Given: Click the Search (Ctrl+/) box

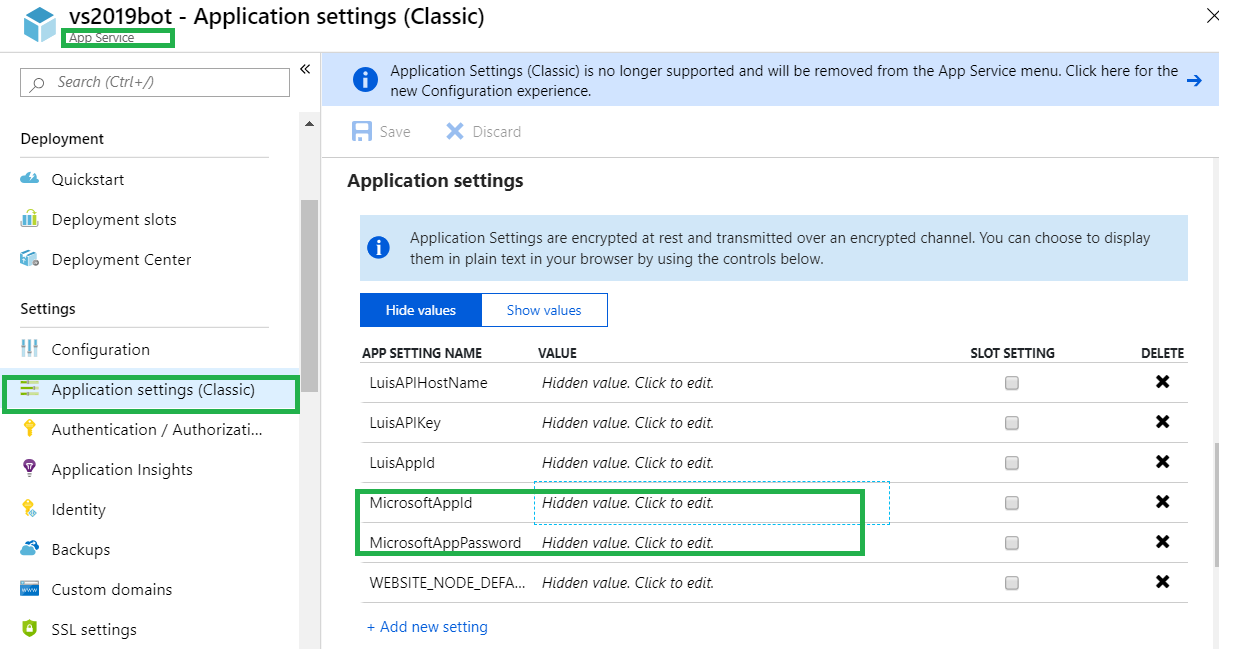Looking at the screenshot, I should point(155,82).
